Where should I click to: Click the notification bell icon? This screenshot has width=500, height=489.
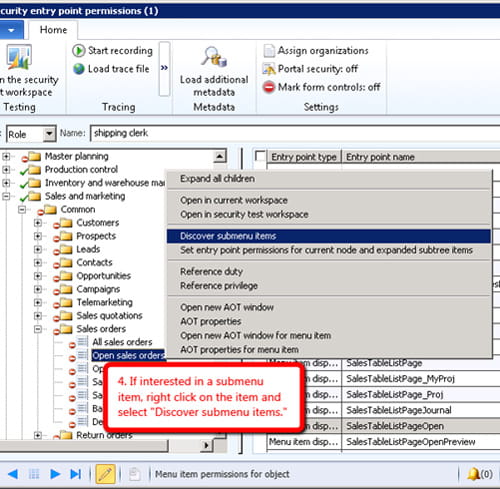473,474
